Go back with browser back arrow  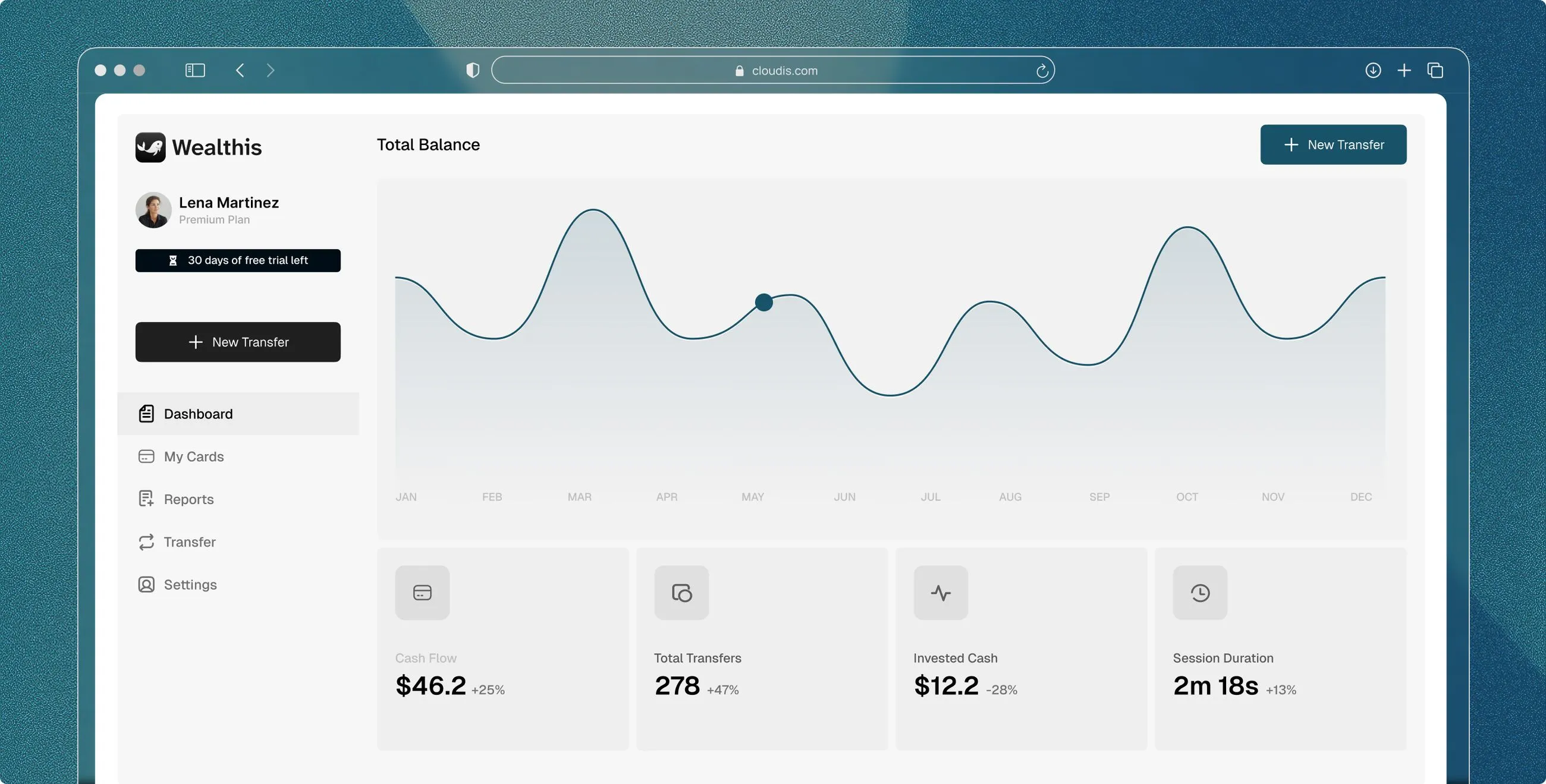tap(240, 71)
